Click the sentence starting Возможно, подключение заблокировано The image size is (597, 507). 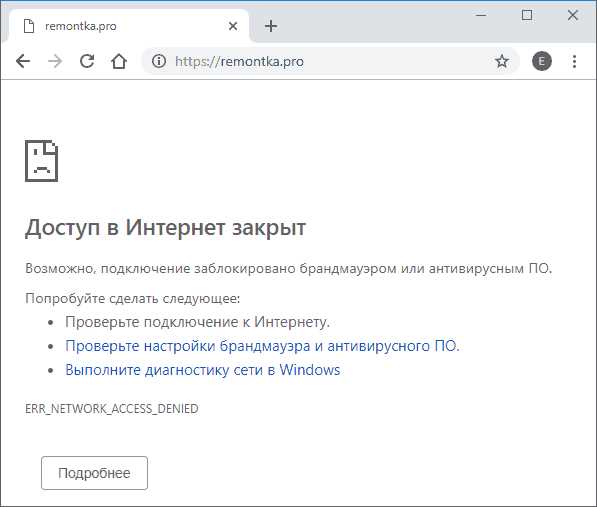pos(289,268)
